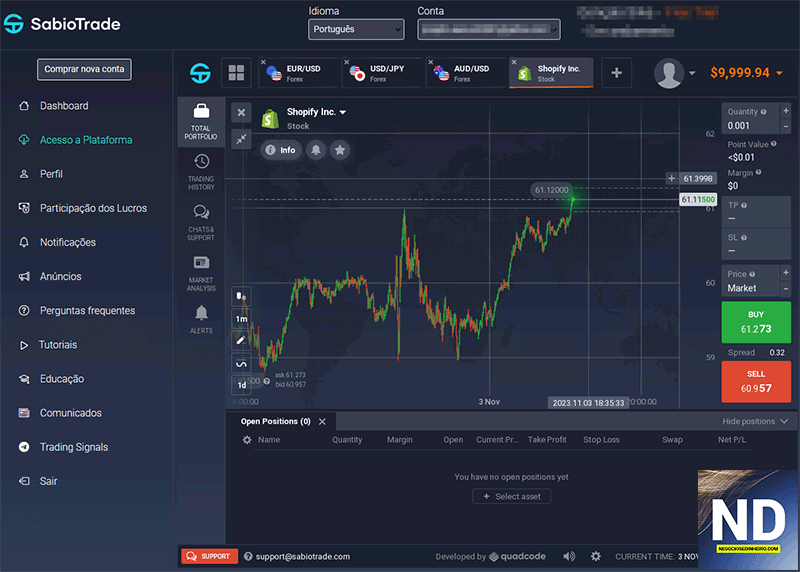
Task: Collapse panel with Hide positions
Action: [x=755, y=421]
